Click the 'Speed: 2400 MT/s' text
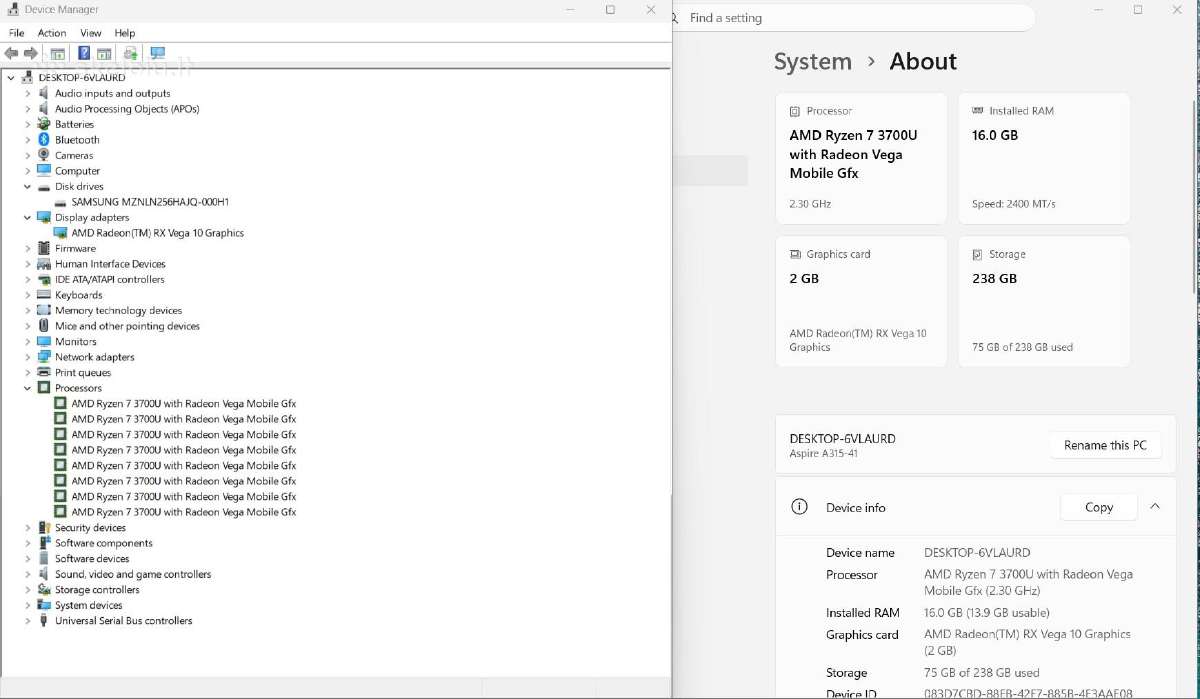 1014,204
